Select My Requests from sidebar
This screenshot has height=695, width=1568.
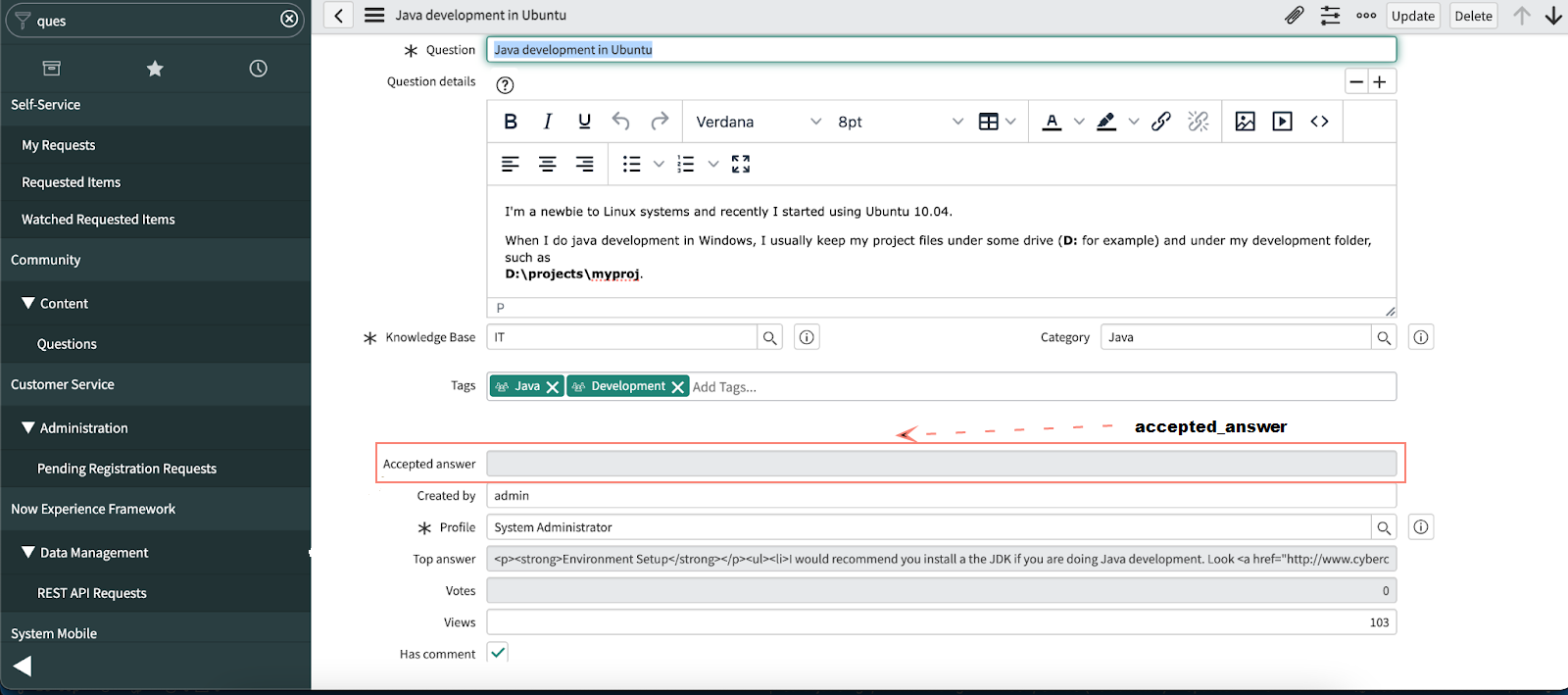coord(59,145)
